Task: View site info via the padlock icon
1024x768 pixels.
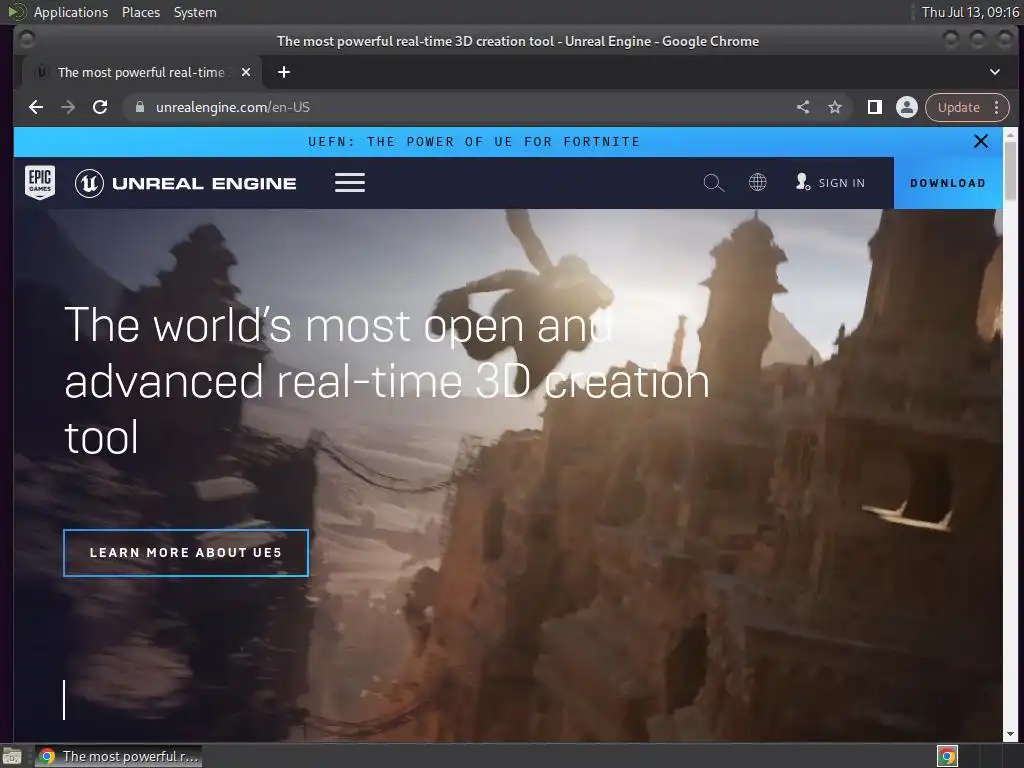Action: point(139,107)
